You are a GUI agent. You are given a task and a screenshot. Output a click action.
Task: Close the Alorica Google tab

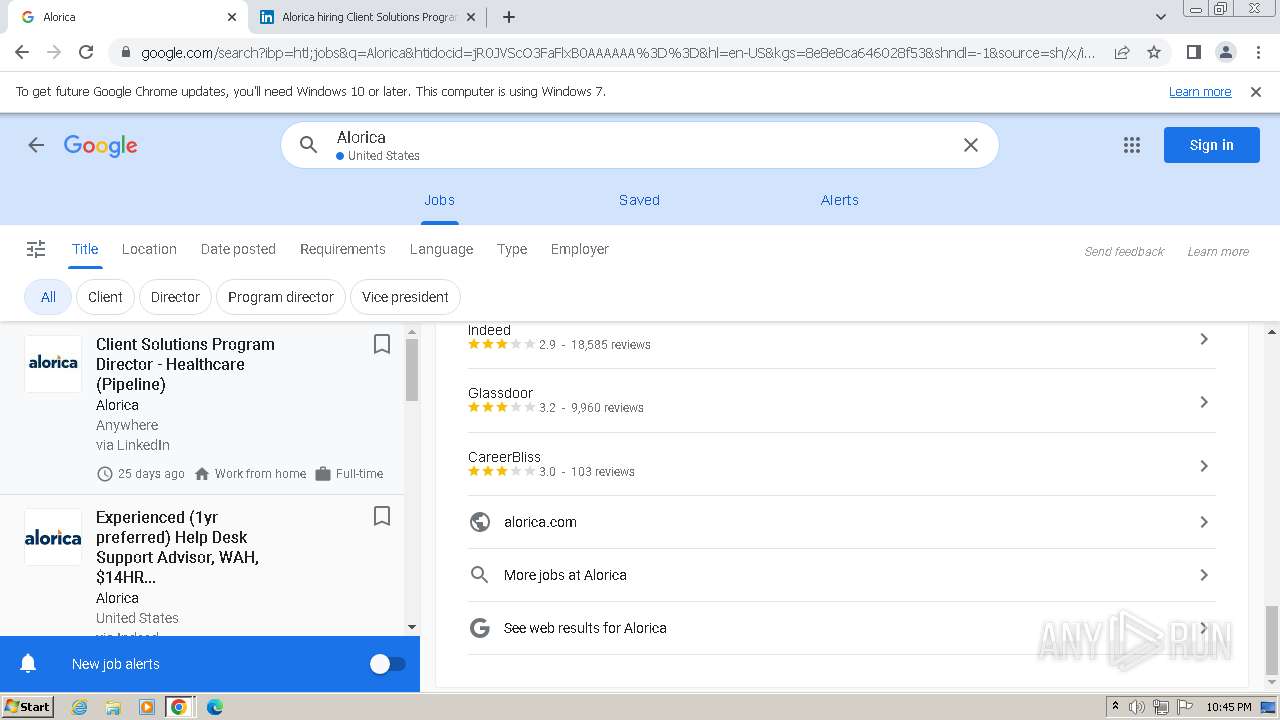click(232, 17)
